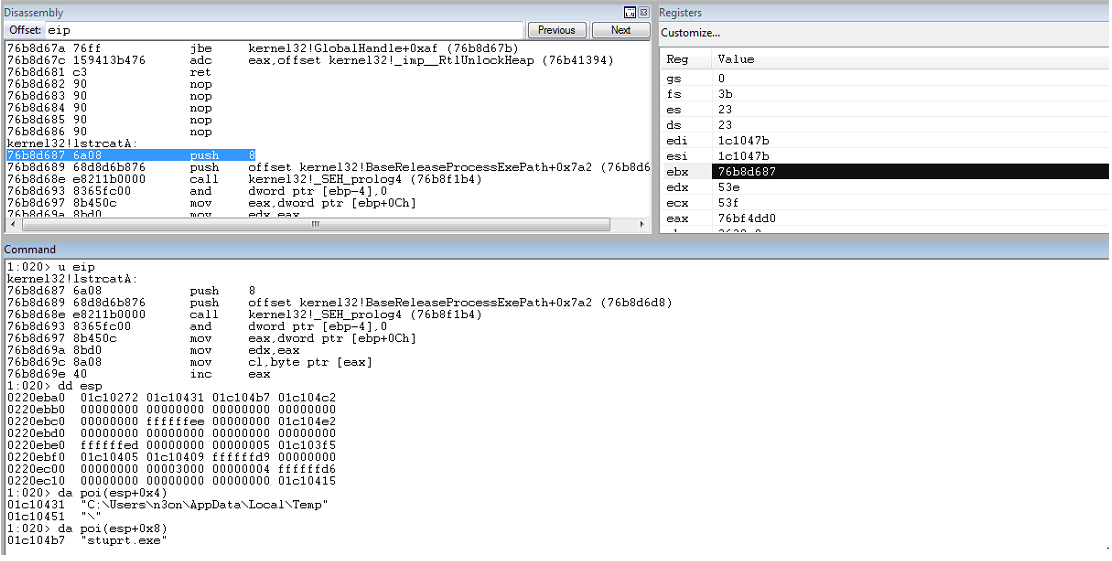Open the Disassembly window dock menu icon
This screenshot has height=561, width=1112.
[629, 12]
